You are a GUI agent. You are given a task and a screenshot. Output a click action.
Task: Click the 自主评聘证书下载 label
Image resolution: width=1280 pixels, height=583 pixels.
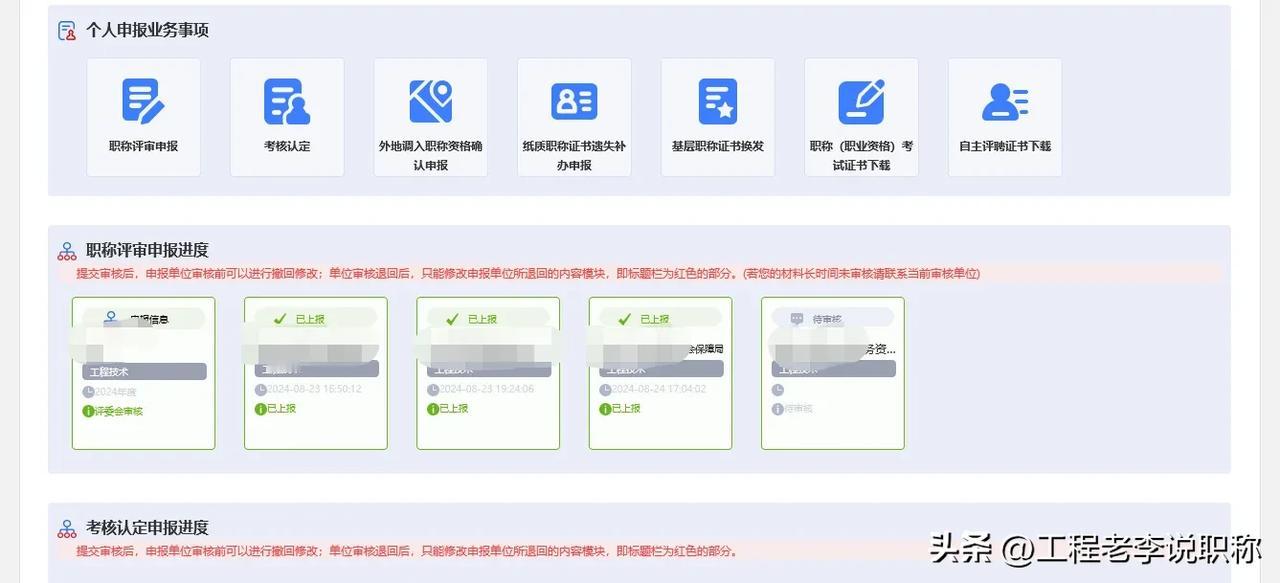(1005, 146)
